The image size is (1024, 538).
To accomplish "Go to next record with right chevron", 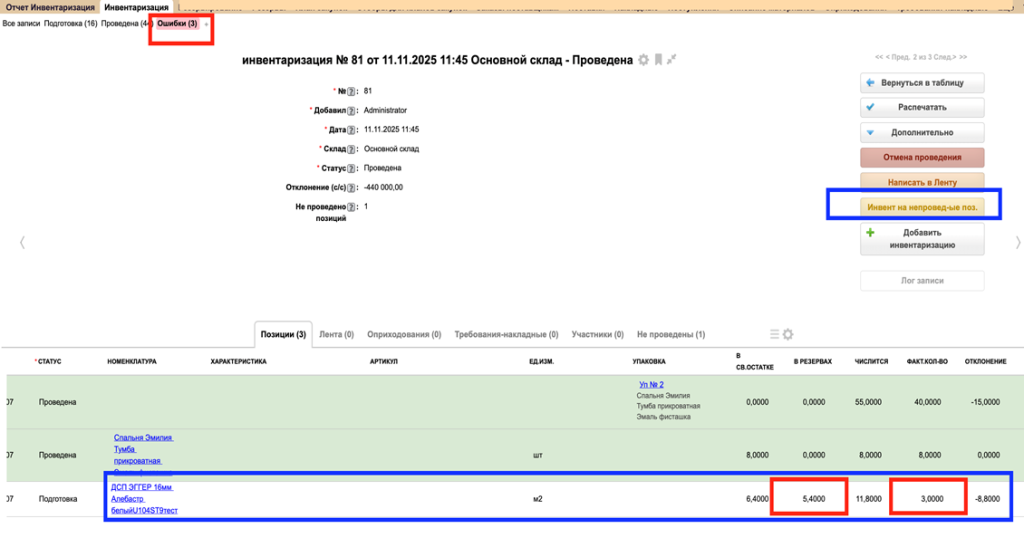I will pyautogui.click(x=1018, y=242).
